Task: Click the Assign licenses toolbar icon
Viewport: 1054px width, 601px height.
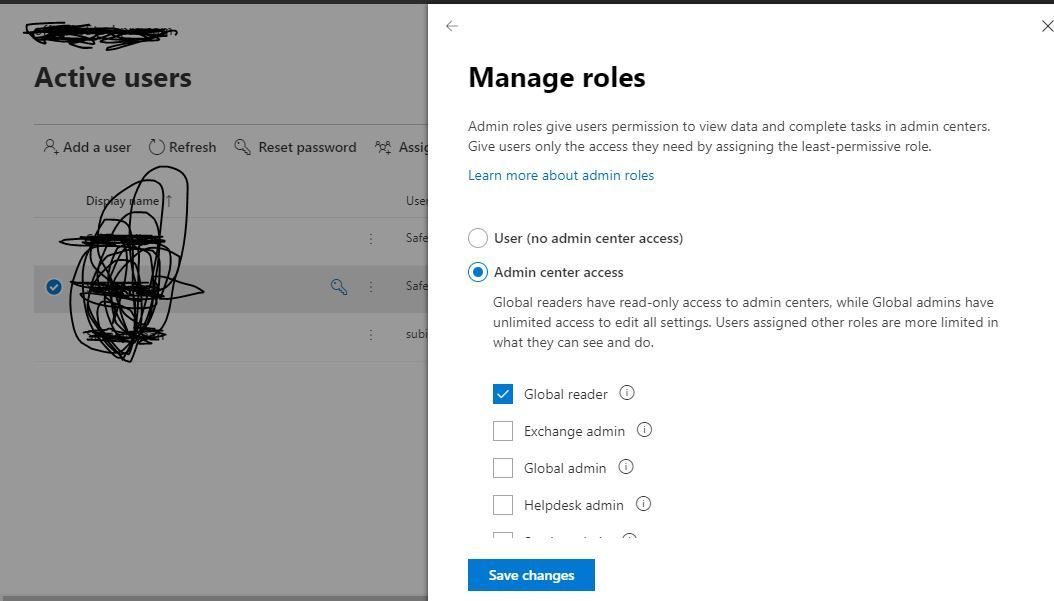Action: [x=384, y=147]
